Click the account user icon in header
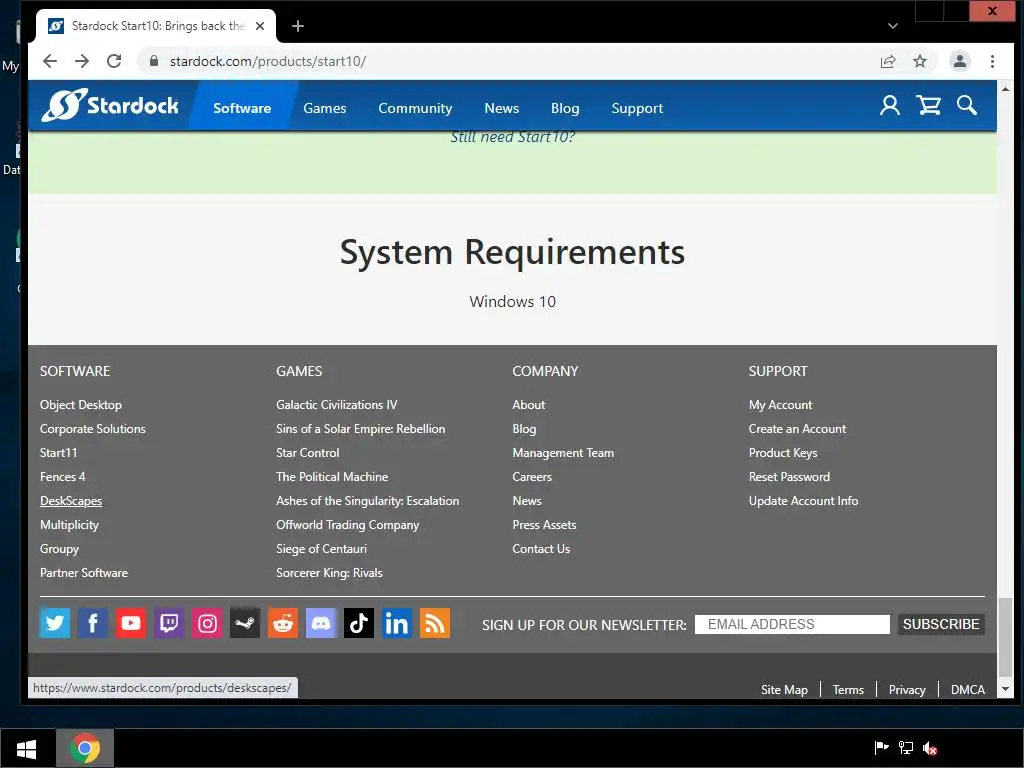The image size is (1024, 768). pos(889,105)
